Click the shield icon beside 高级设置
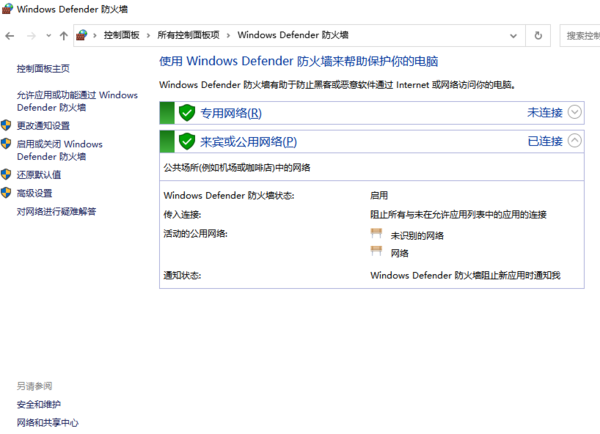The height and width of the screenshot is (434, 600). click(7, 193)
